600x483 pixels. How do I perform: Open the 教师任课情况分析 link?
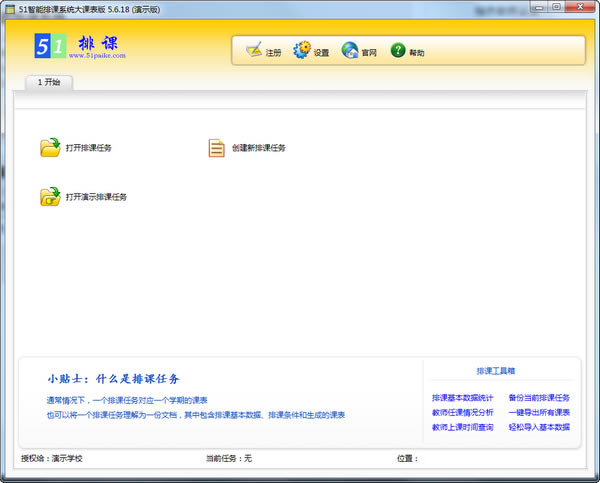(x=462, y=412)
